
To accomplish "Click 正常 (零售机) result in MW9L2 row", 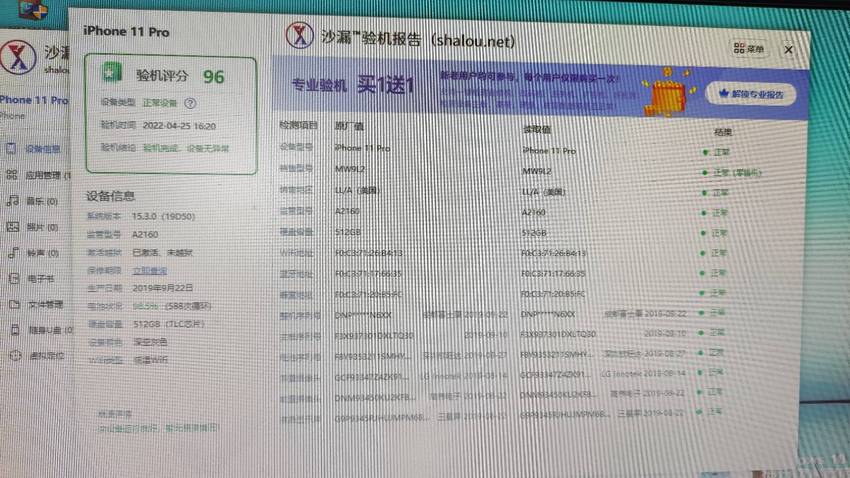I will pos(736,172).
